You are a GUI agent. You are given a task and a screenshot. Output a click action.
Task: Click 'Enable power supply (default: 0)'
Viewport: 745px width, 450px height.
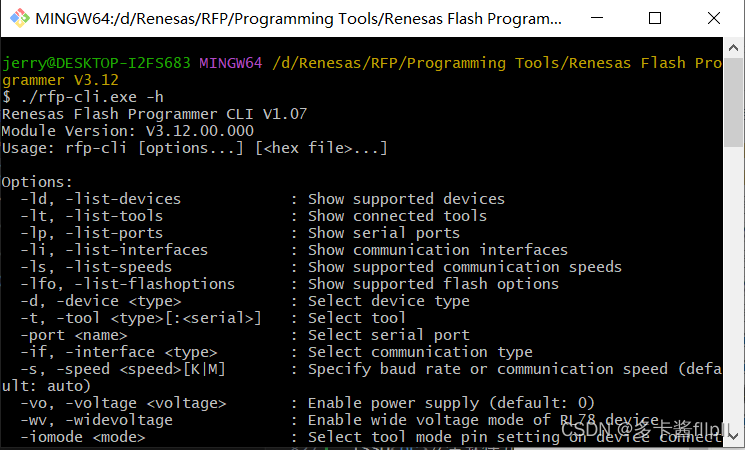(x=451, y=403)
